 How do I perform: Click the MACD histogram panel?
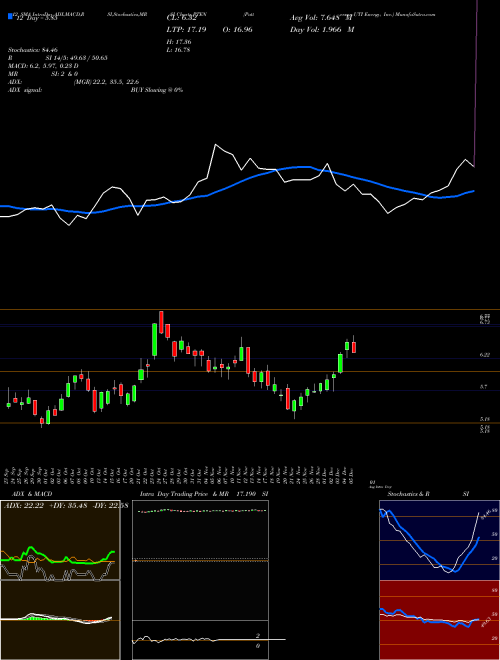click(x=60, y=620)
